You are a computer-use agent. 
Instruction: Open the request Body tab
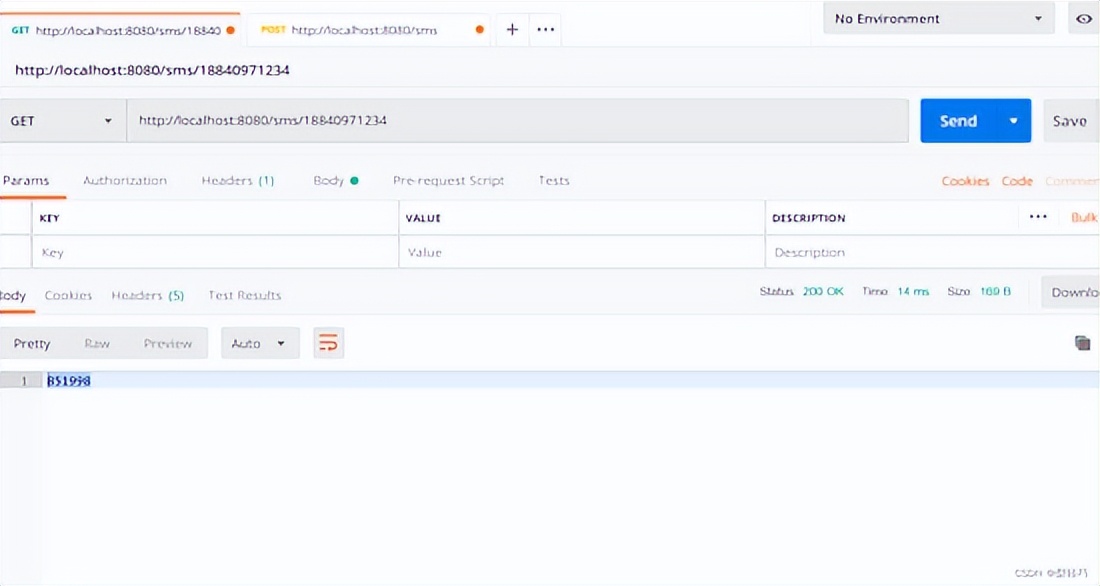[x=335, y=180]
